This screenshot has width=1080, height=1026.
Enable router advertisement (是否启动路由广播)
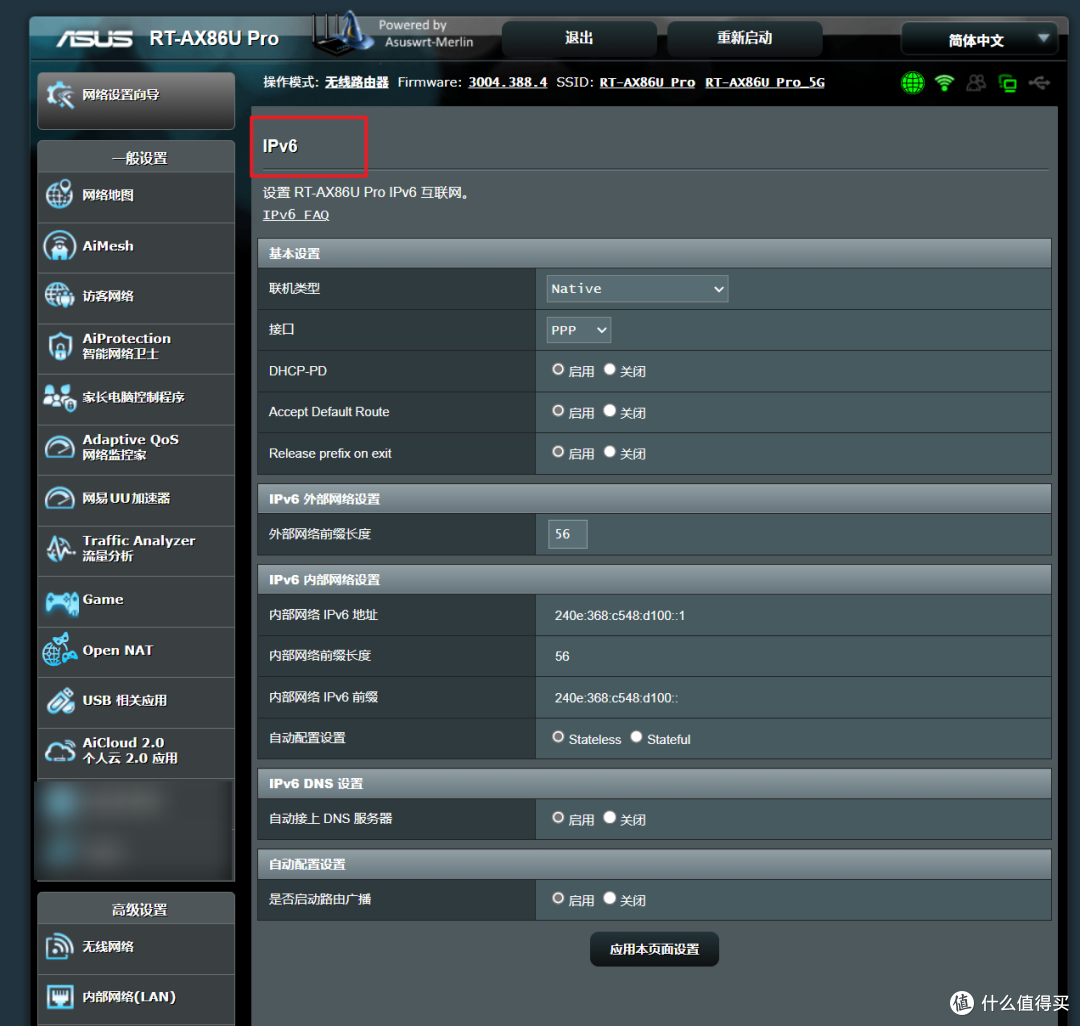558,899
